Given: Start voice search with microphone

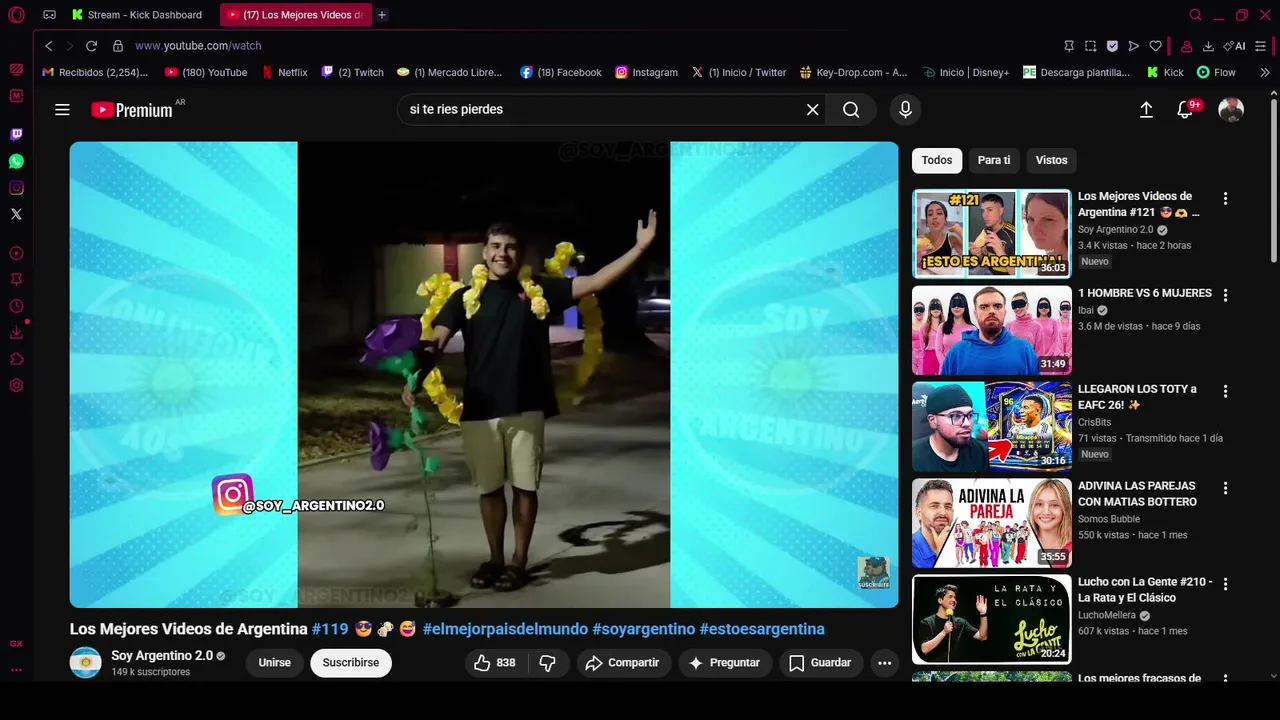Looking at the screenshot, I should pos(905,110).
